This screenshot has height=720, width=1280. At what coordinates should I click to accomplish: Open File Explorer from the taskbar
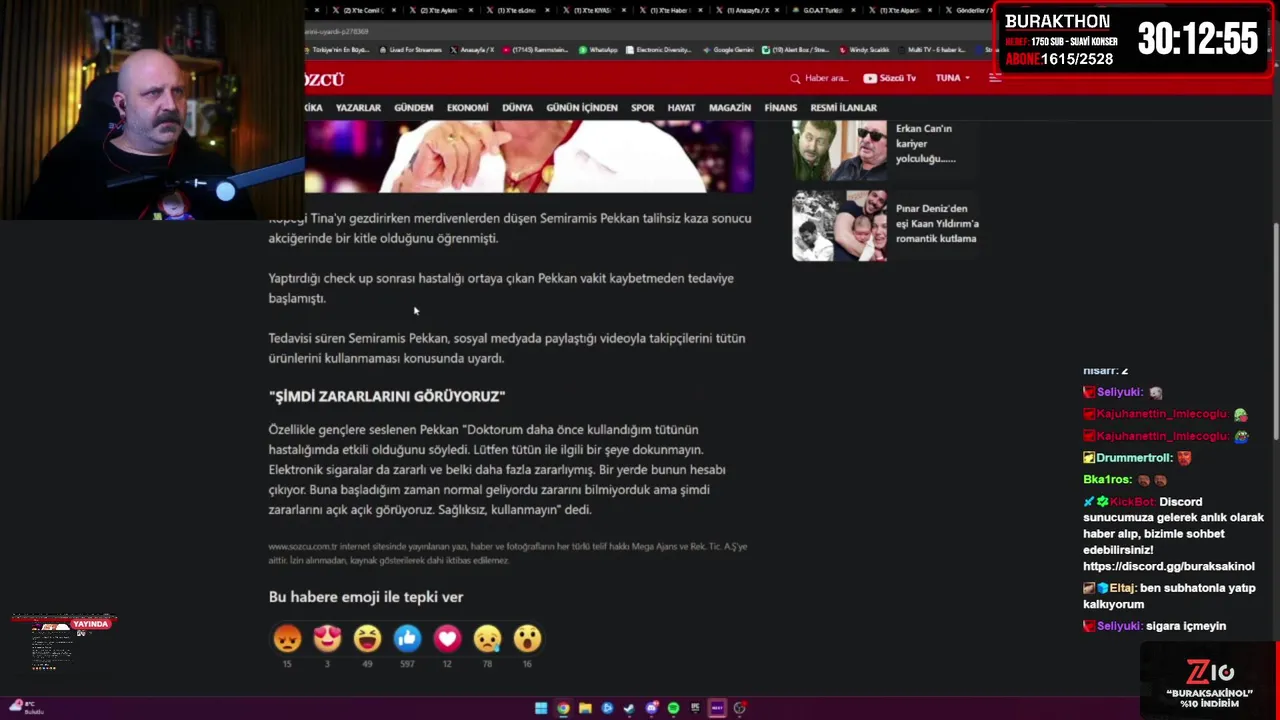pyautogui.click(x=585, y=708)
